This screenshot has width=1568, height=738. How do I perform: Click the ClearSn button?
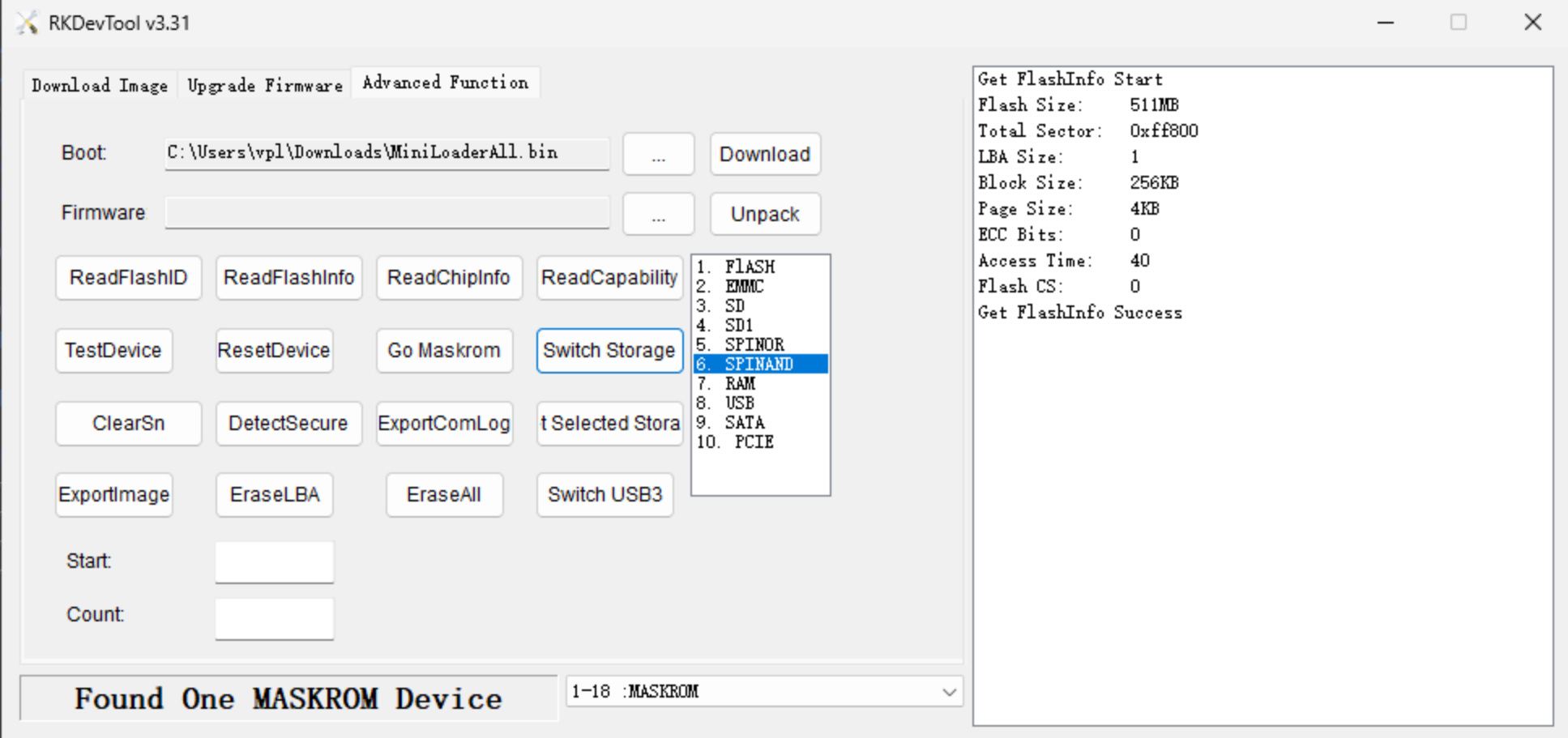tap(129, 424)
